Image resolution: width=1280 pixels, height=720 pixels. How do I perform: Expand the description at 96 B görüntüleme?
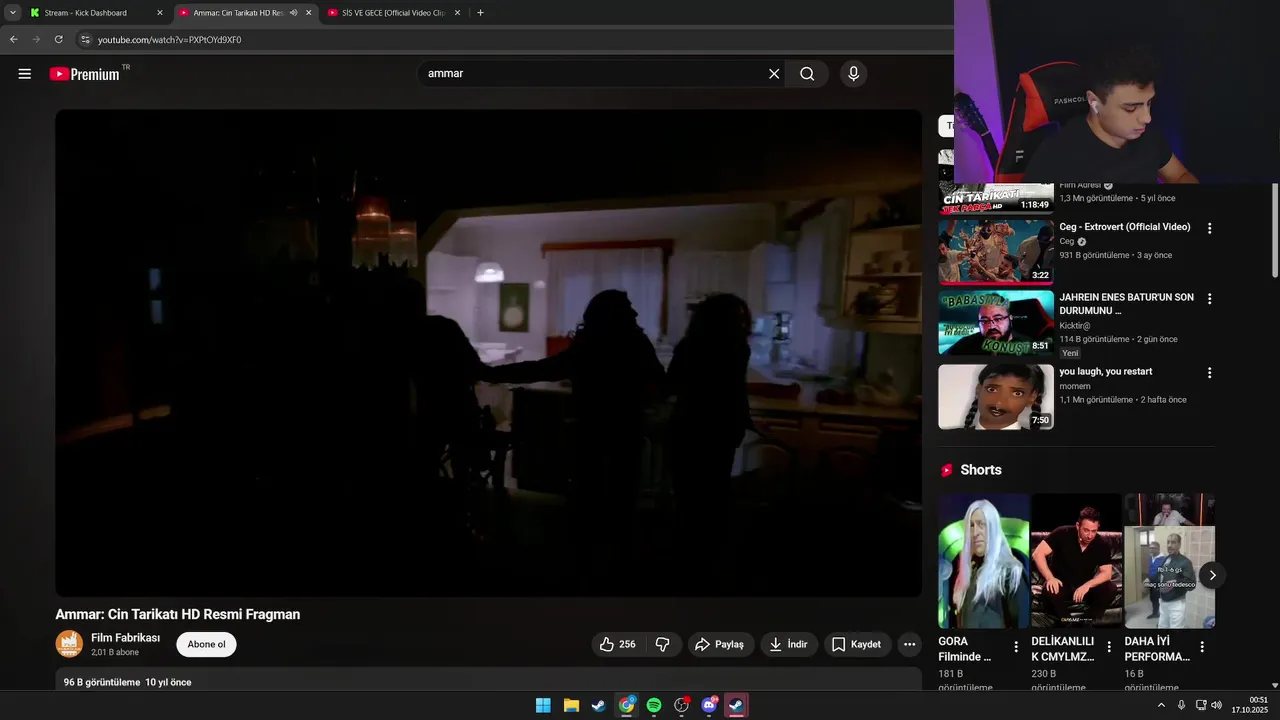488,680
